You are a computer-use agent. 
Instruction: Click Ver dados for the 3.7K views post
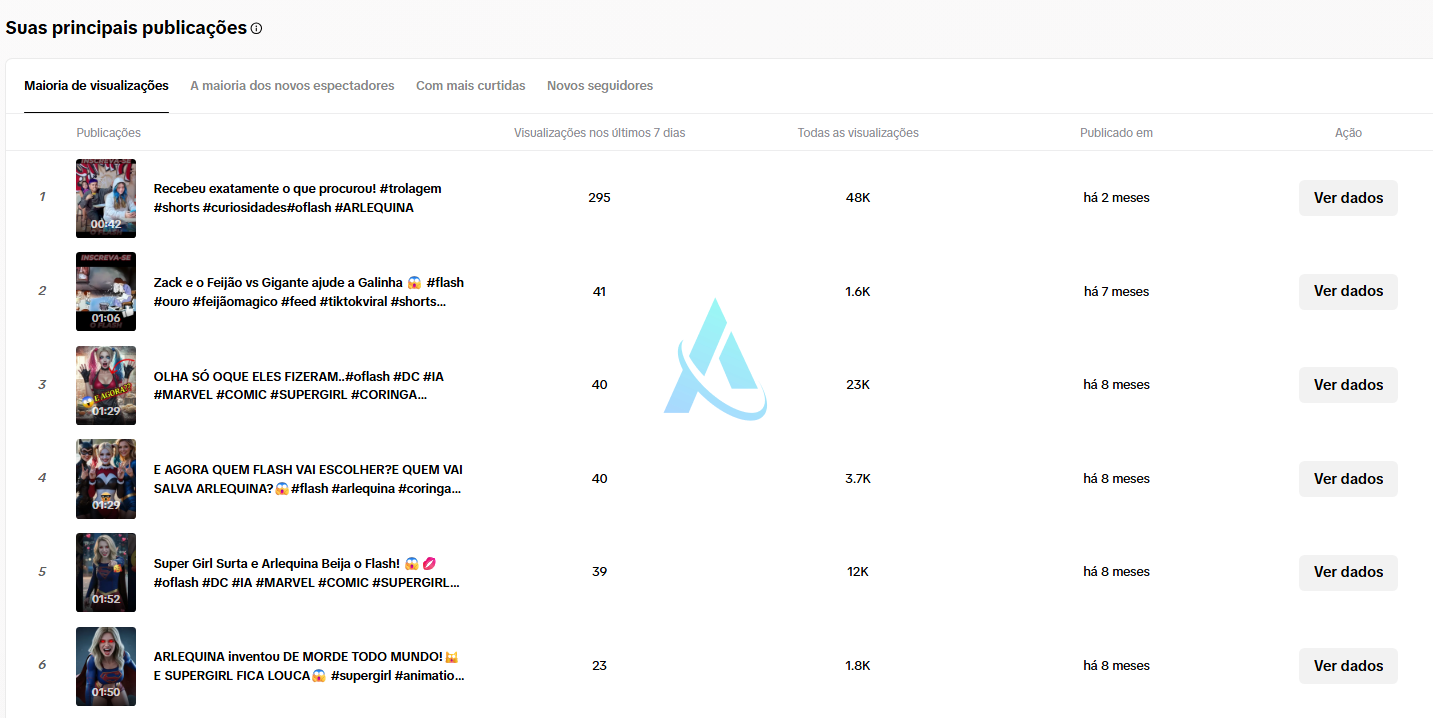1348,479
